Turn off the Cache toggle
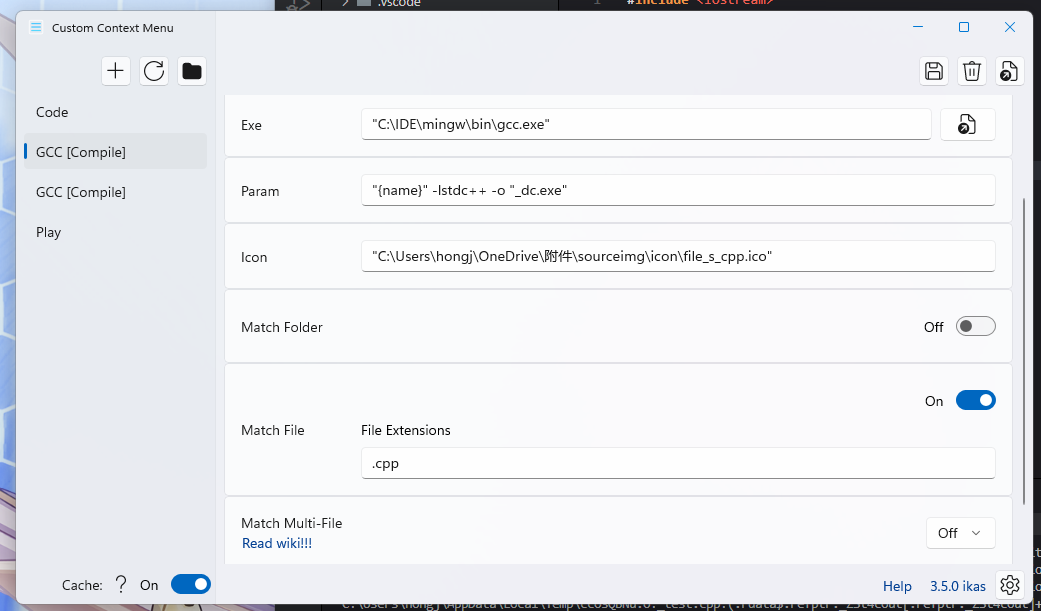 [x=190, y=584]
